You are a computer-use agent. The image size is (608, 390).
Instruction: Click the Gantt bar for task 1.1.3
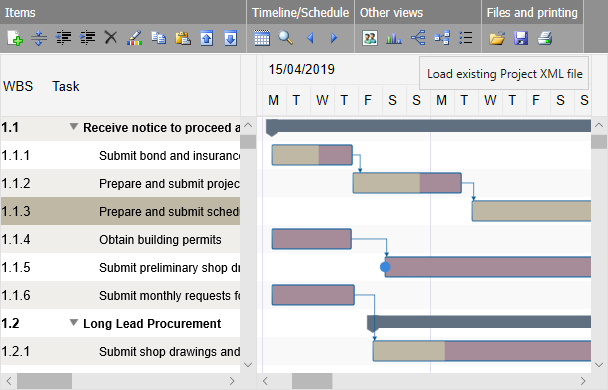[531, 211]
